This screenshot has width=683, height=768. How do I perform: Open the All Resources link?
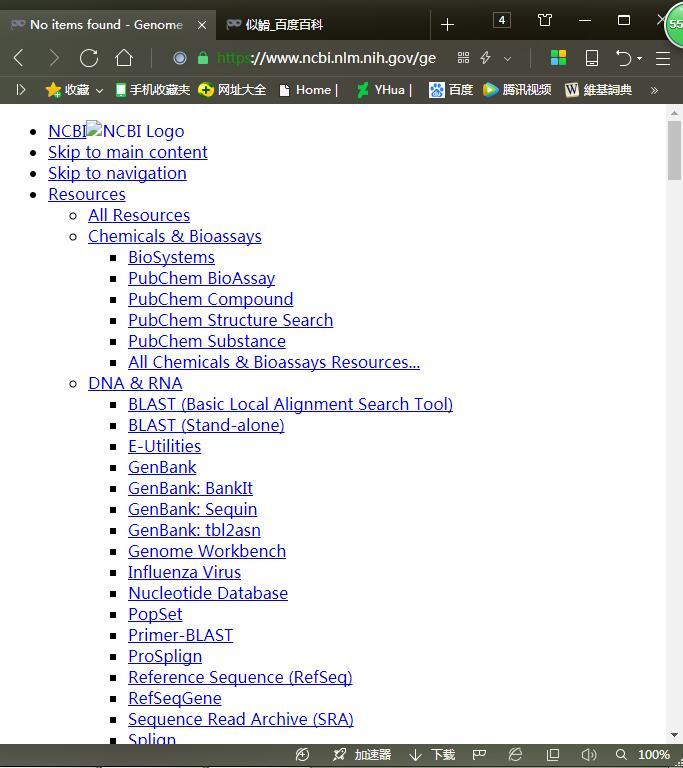point(139,216)
